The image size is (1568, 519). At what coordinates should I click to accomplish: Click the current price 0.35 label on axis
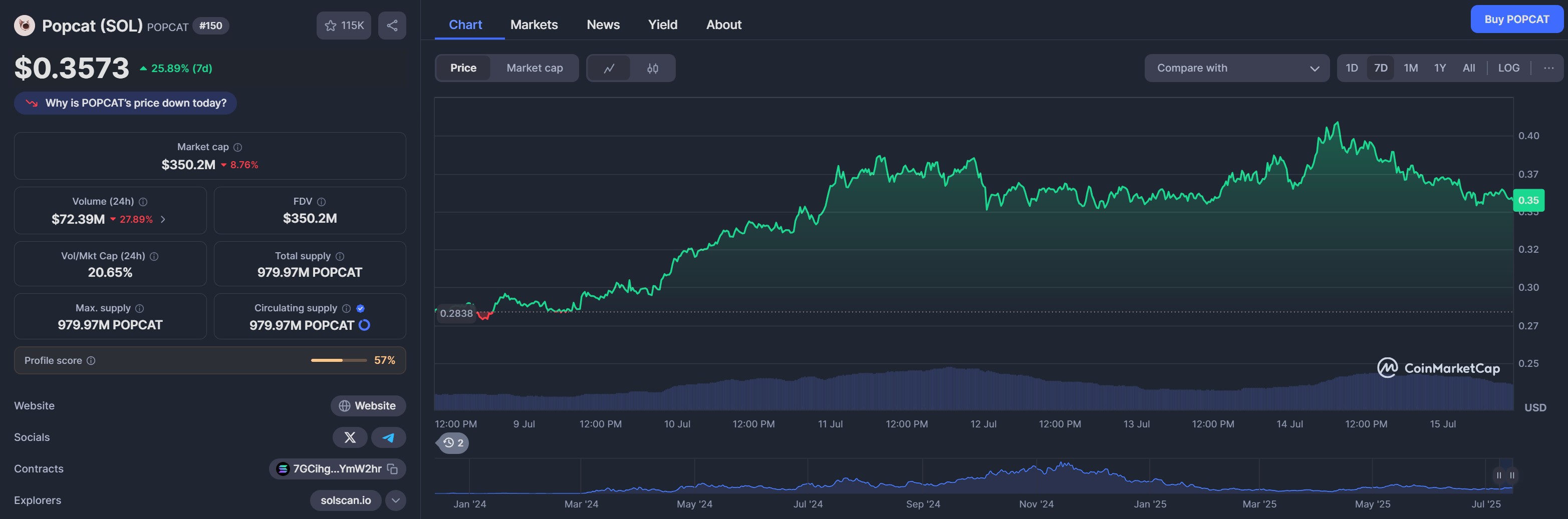pyautogui.click(x=1528, y=200)
